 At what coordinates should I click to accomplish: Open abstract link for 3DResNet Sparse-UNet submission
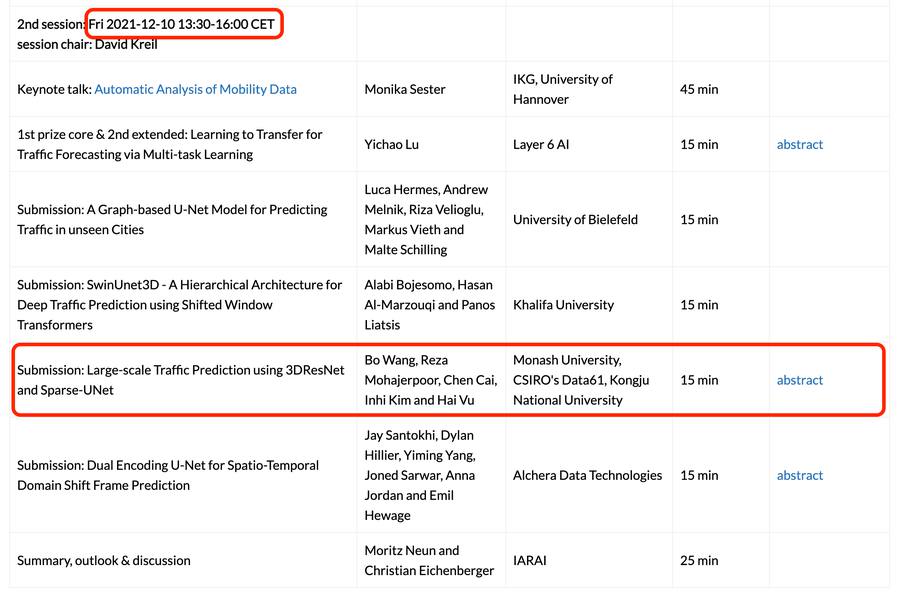800,380
